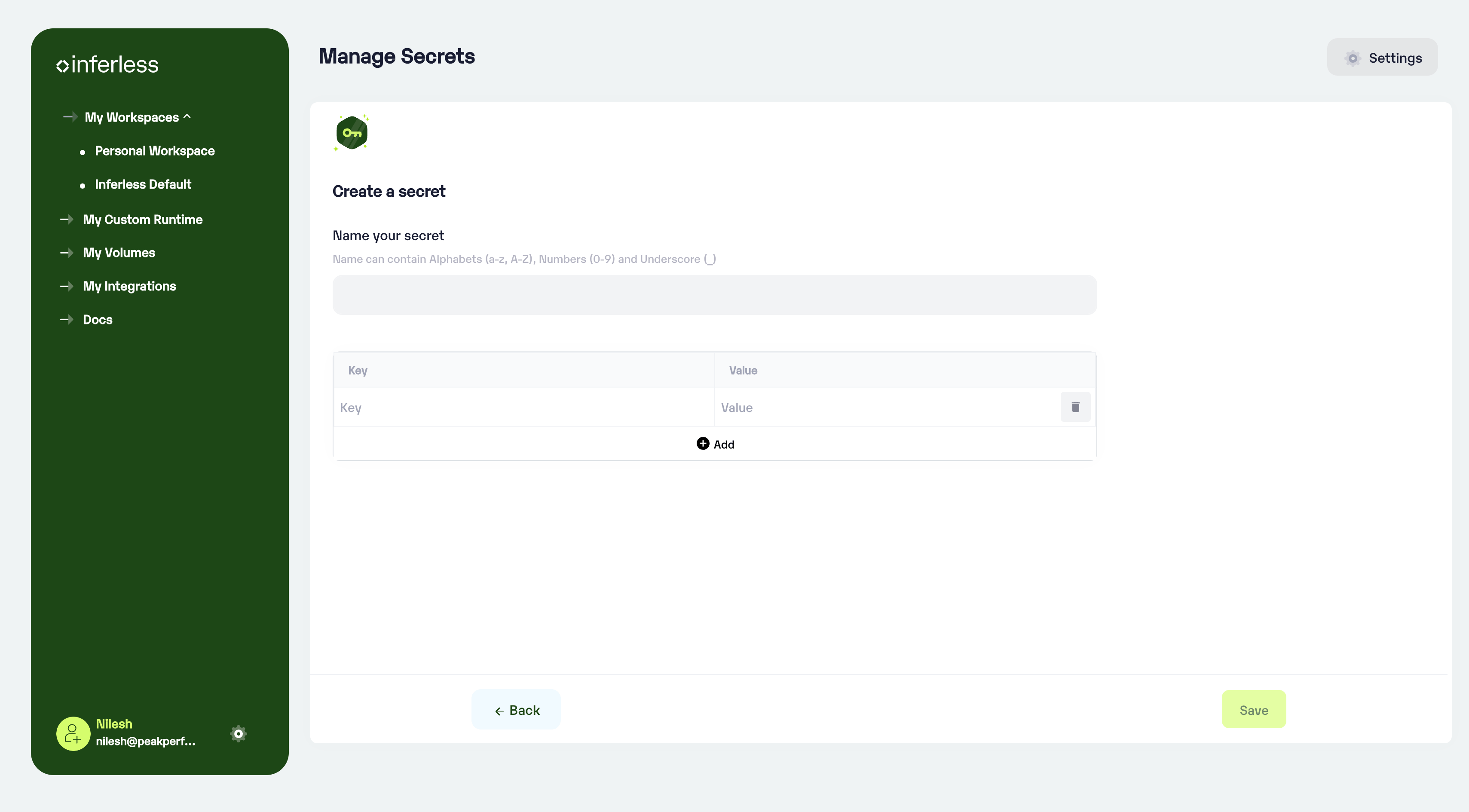The image size is (1469, 812).
Task: Focus the secret name input field
Action: coord(714,295)
